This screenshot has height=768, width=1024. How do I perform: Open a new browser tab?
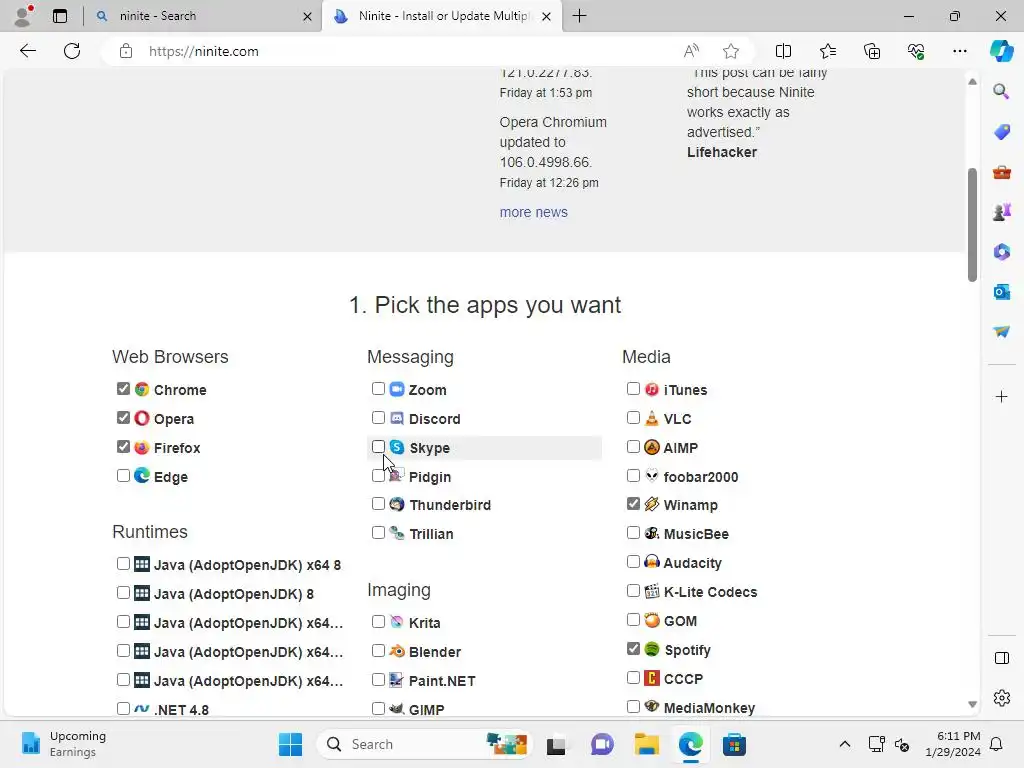579,16
